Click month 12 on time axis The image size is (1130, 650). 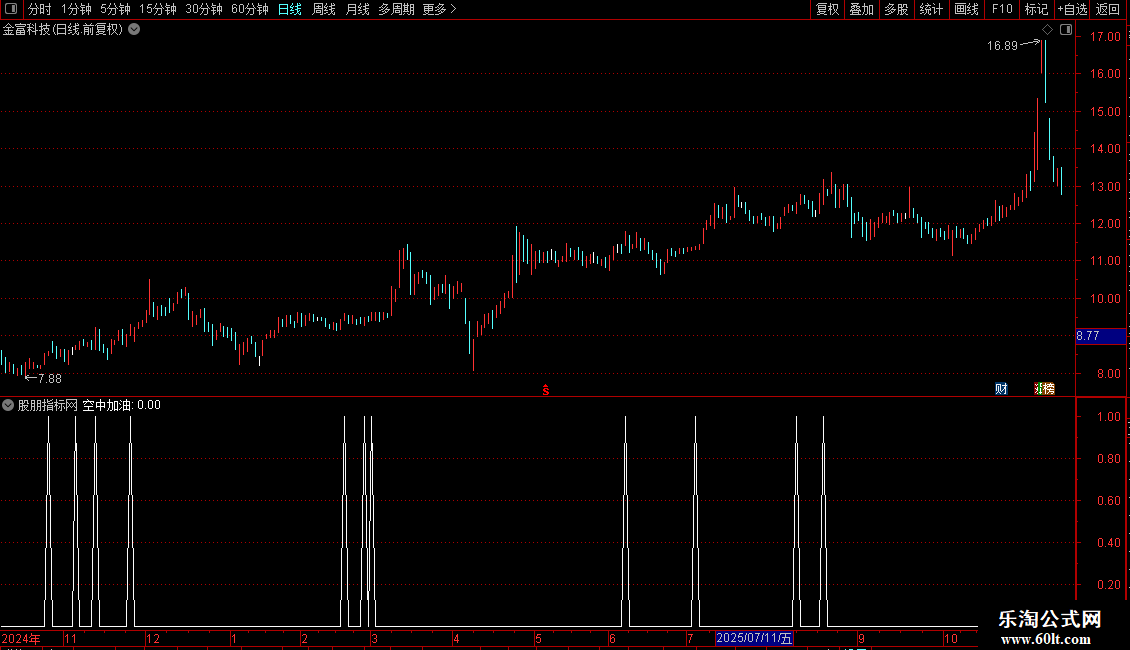pos(152,638)
